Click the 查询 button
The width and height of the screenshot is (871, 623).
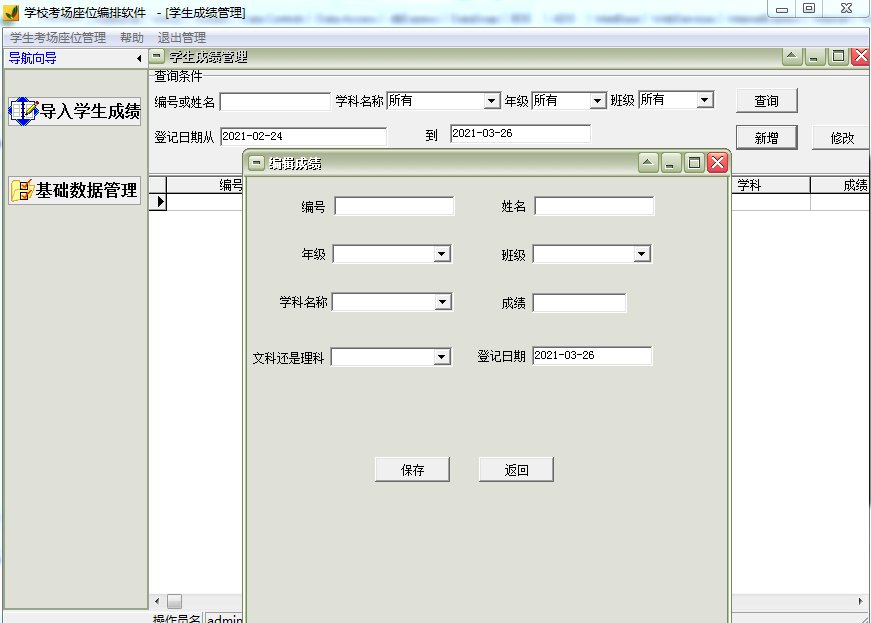tap(767, 101)
